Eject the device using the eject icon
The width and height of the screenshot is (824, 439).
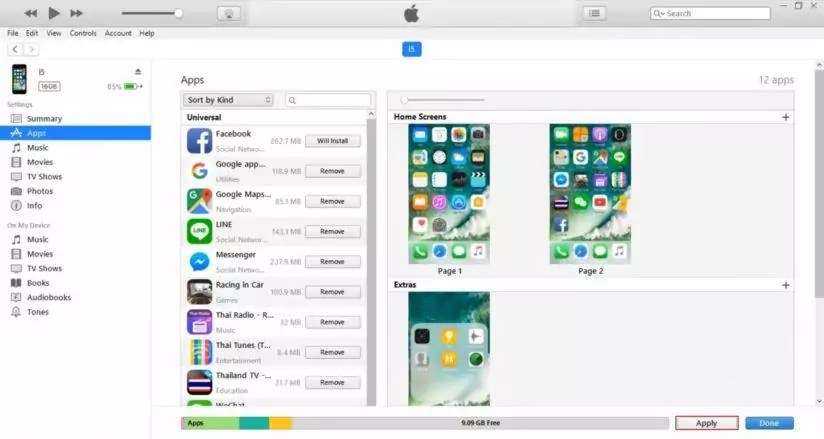tap(138, 72)
